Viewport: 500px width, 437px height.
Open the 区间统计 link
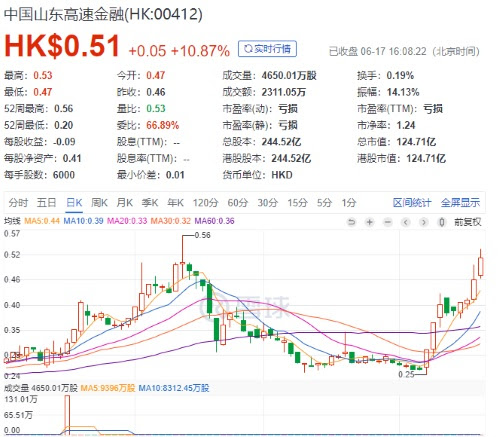pyautogui.click(x=412, y=202)
